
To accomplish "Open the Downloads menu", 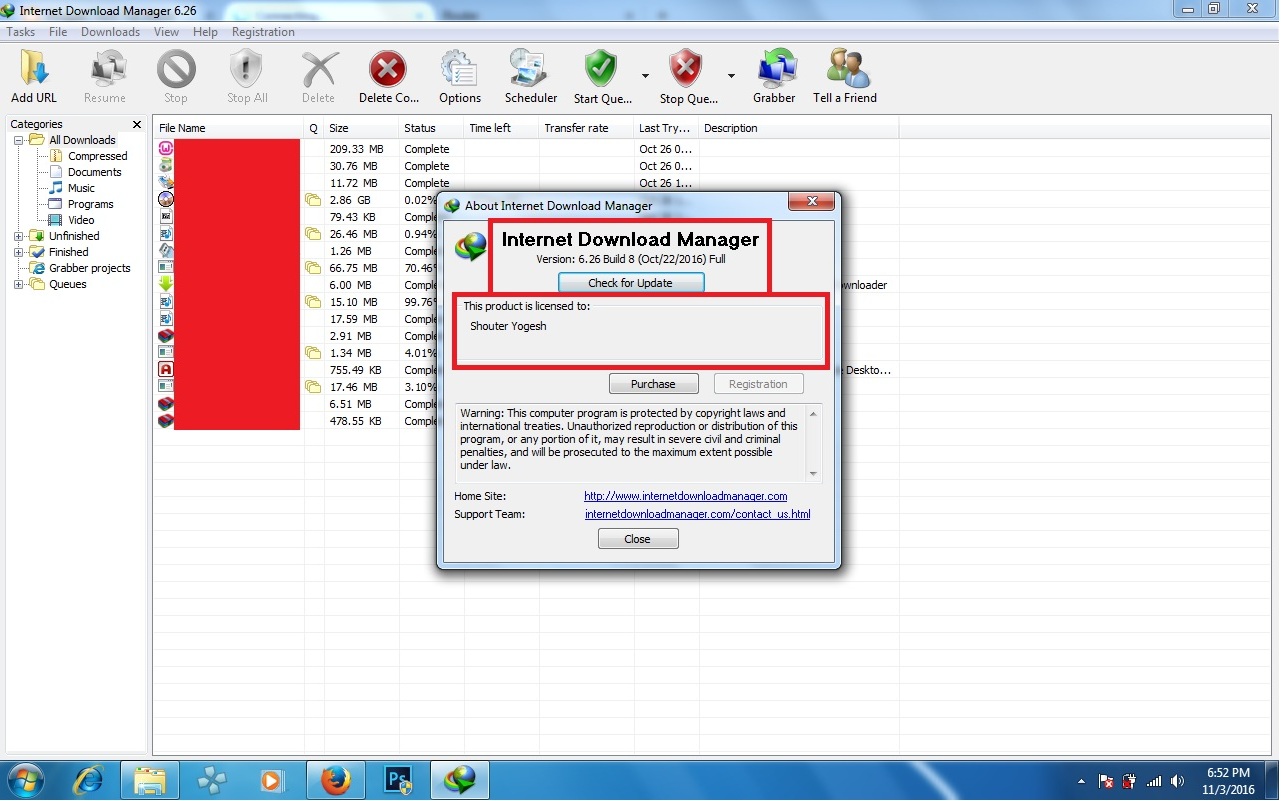I will 110,32.
